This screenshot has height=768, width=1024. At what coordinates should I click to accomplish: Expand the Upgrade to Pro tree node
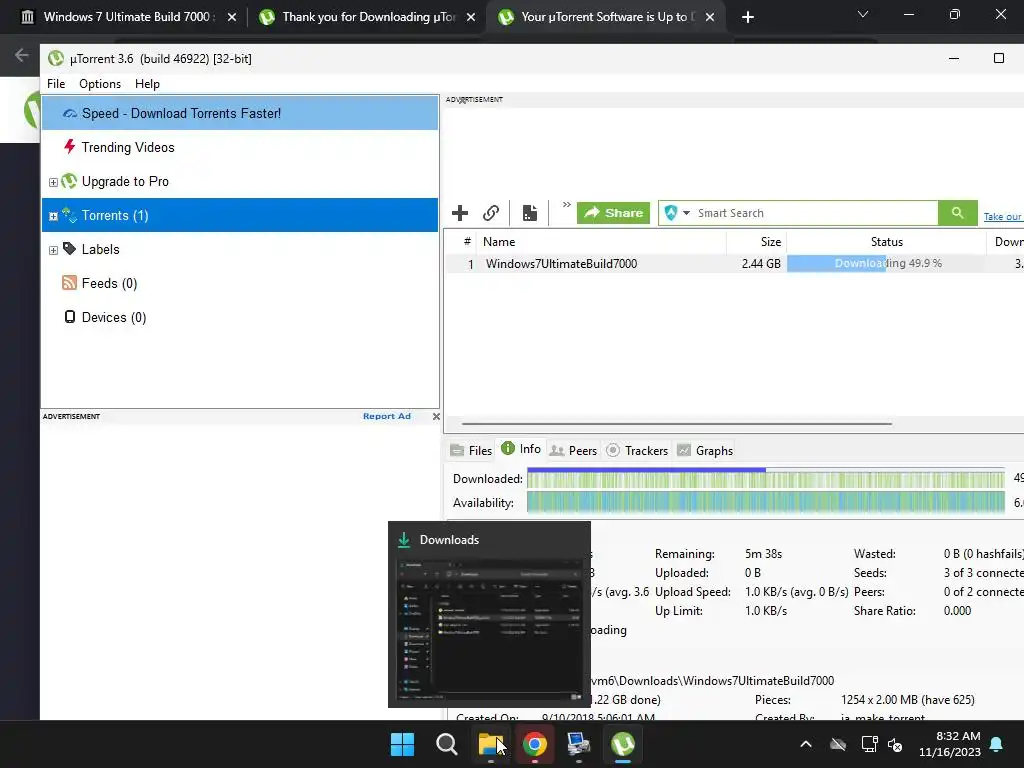[x=54, y=182]
